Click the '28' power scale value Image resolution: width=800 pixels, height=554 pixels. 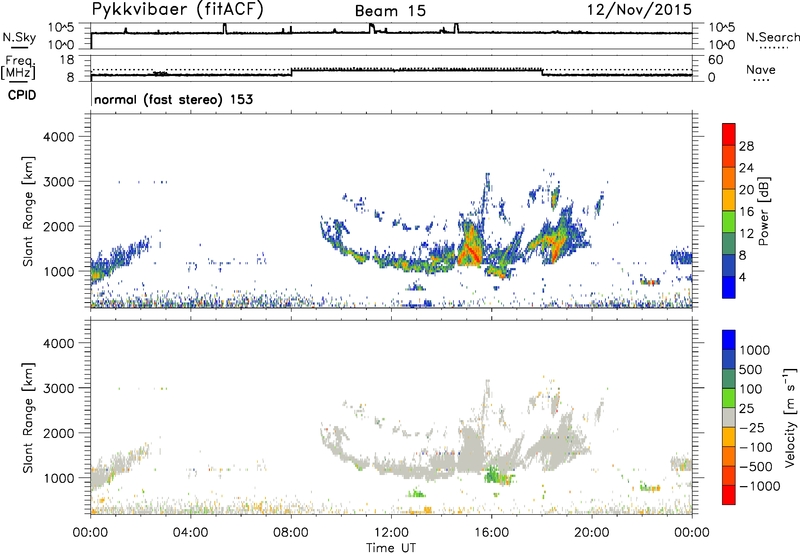[x=746, y=146]
